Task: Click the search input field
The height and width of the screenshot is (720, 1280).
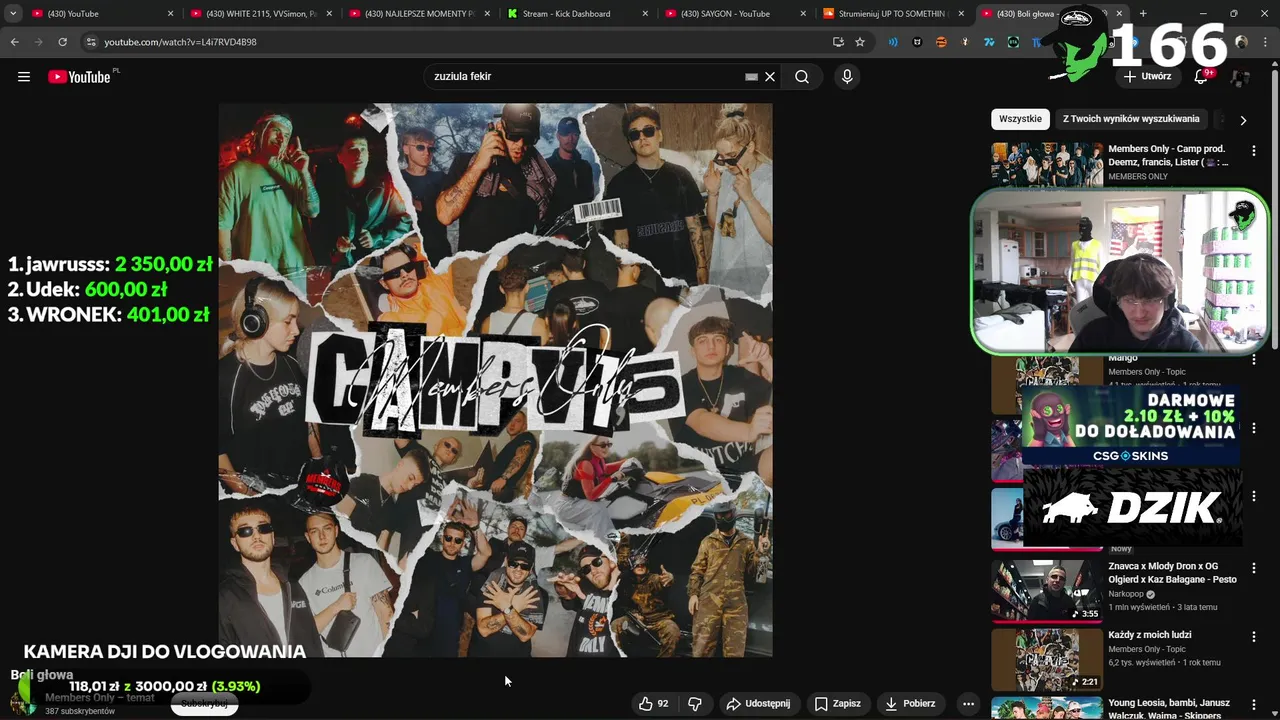Action: [585, 77]
